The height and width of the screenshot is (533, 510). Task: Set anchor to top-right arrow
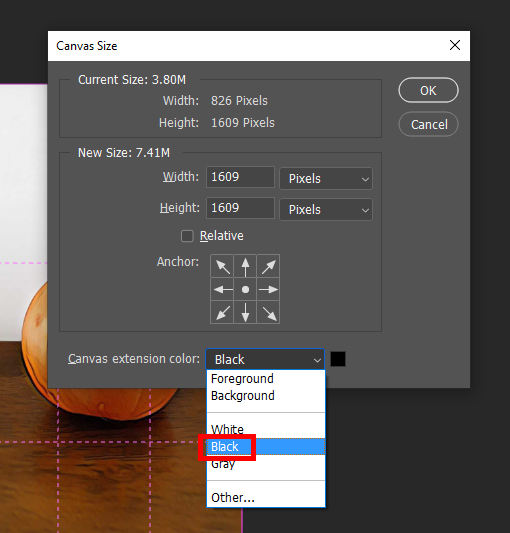click(x=268, y=266)
